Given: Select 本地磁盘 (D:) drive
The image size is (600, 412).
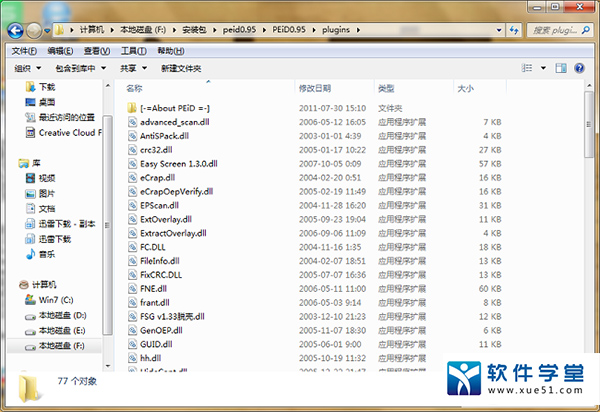Looking at the screenshot, I should pyautogui.click(x=56, y=315).
